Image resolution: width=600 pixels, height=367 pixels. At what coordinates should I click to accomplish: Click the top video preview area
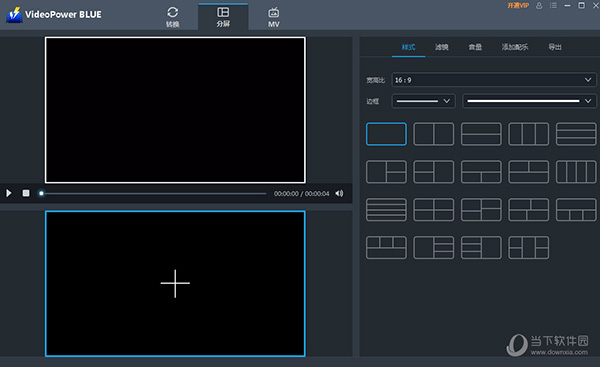pyautogui.click(x=175, y=110)
